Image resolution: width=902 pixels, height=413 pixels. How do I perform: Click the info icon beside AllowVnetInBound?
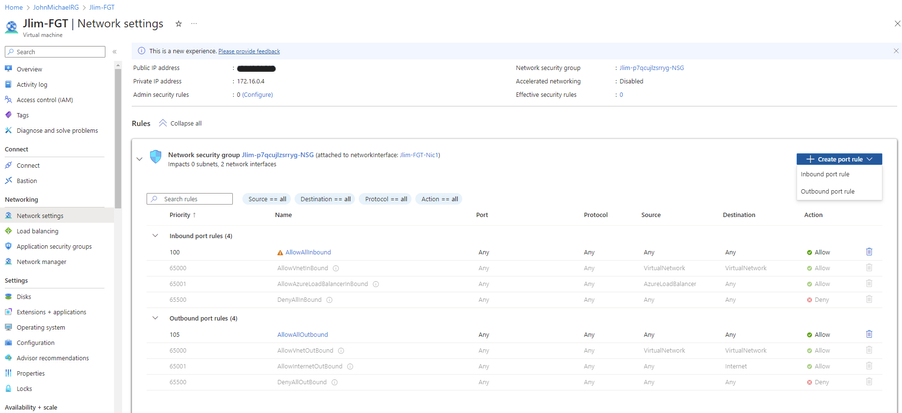coord(336,268)
